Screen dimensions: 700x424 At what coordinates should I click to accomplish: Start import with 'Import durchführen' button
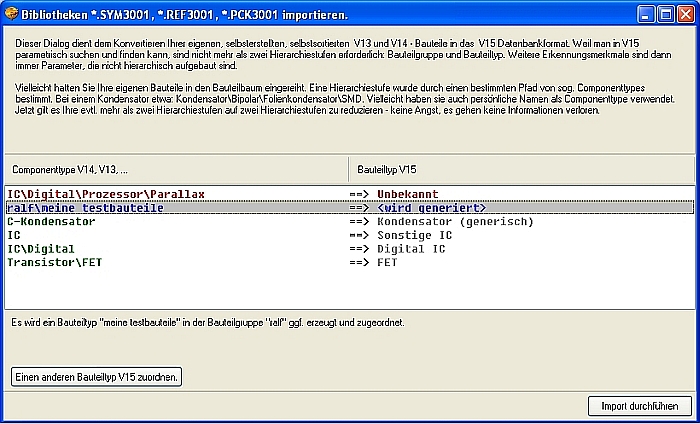click(639, 406)
